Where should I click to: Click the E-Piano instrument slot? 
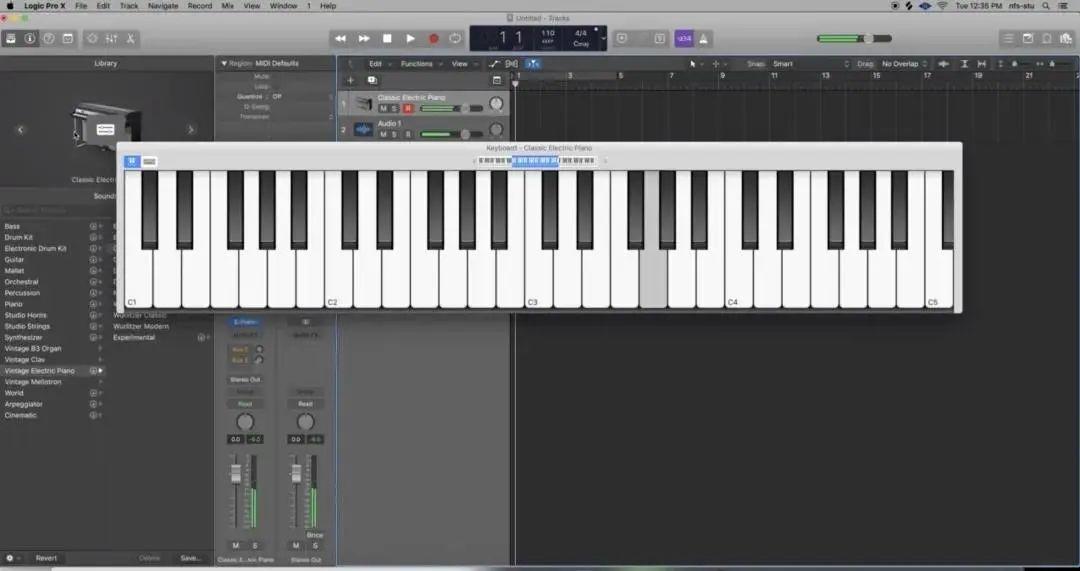coord(245,322)
